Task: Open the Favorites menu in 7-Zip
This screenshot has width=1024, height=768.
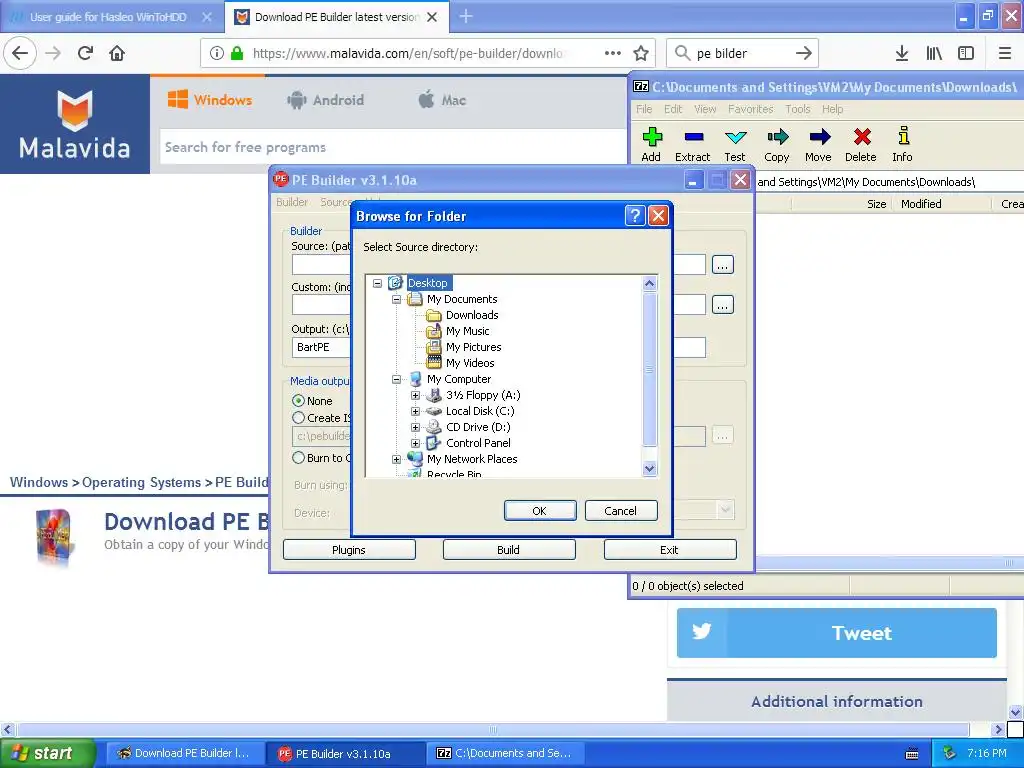Action: pyautogui.click(x=750, y=109)
